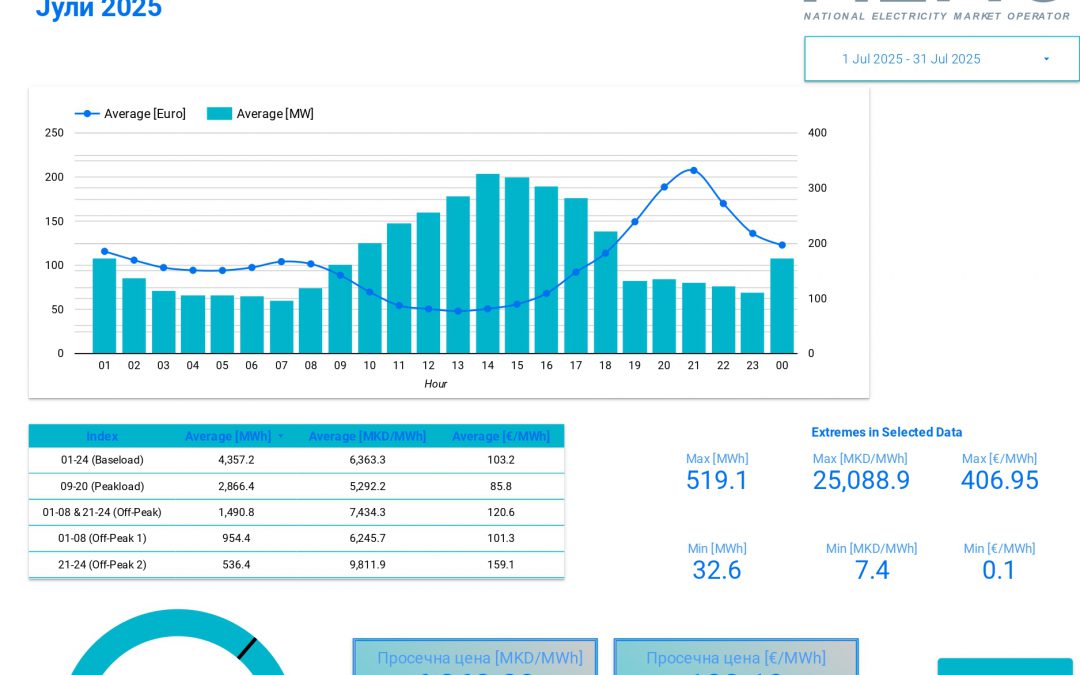This screenshot has width=1080, height=675.
Task: Sort the table by Index column
Action: 102,437
